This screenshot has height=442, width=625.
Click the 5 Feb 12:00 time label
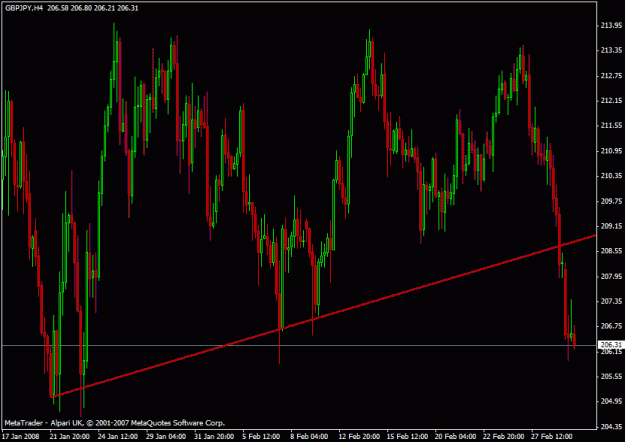pyautogui.click(x=261, y=436)
